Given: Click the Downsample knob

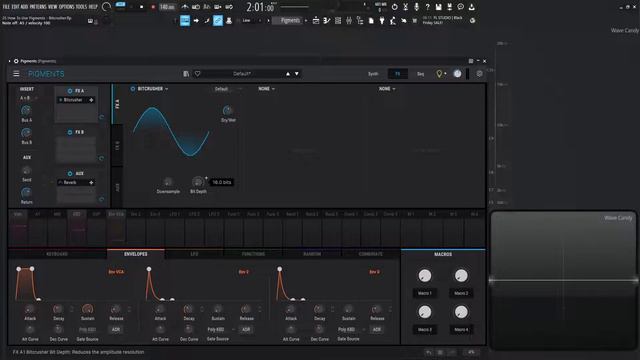Looking at the screenshot, I should (168, 182).
